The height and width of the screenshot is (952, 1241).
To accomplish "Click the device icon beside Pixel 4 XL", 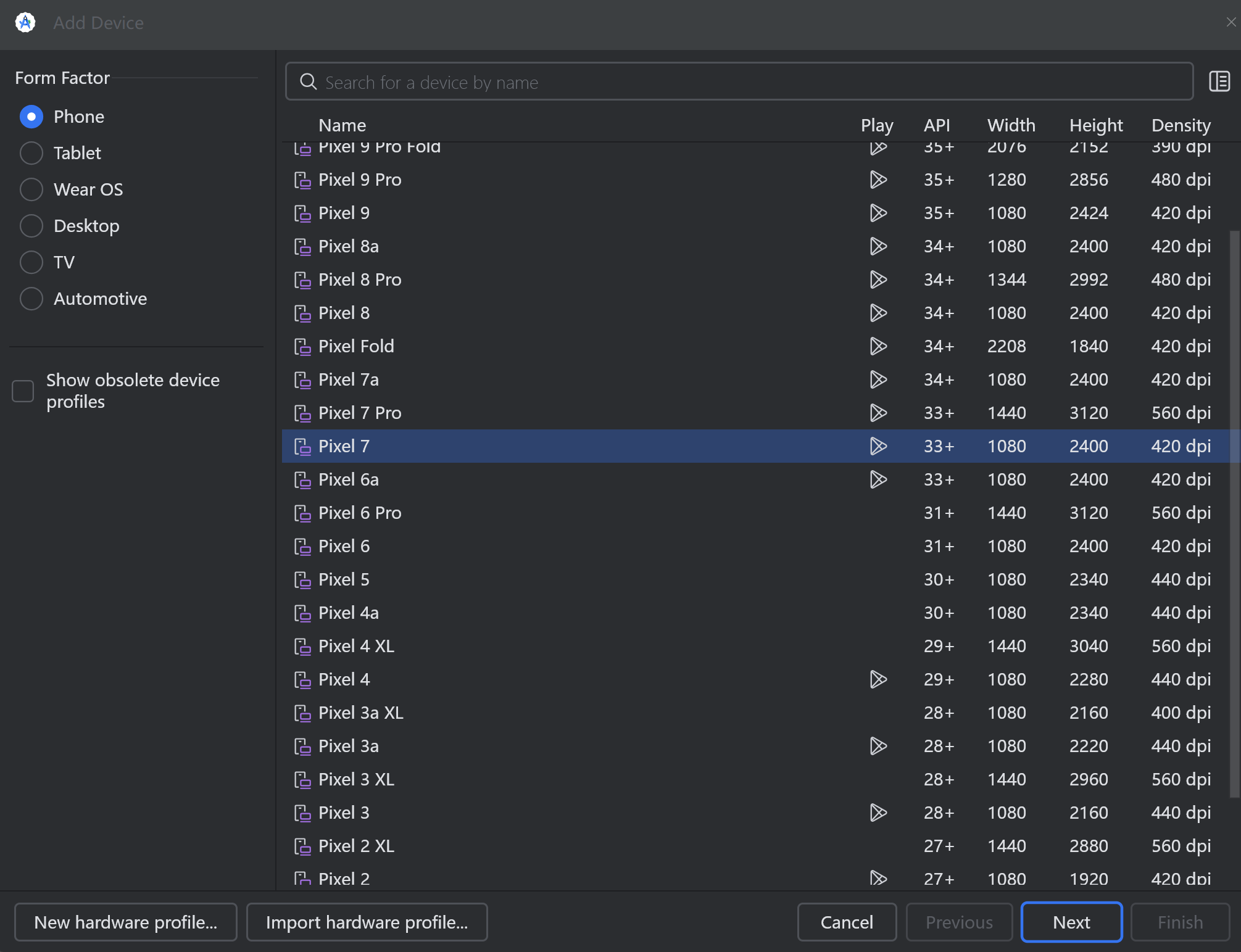I will click(x=302, y=647).
